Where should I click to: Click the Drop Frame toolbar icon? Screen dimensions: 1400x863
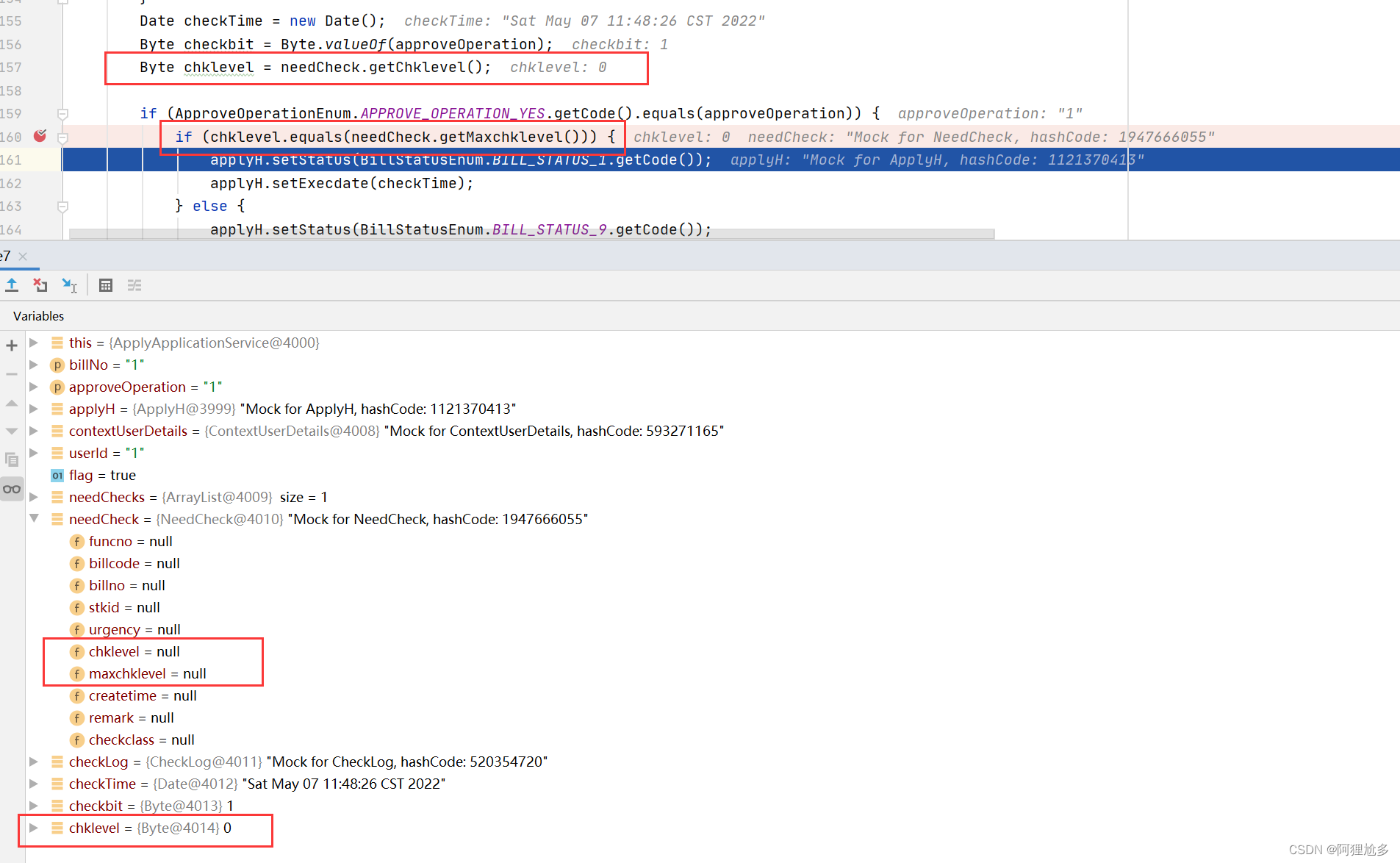[40, 285]
